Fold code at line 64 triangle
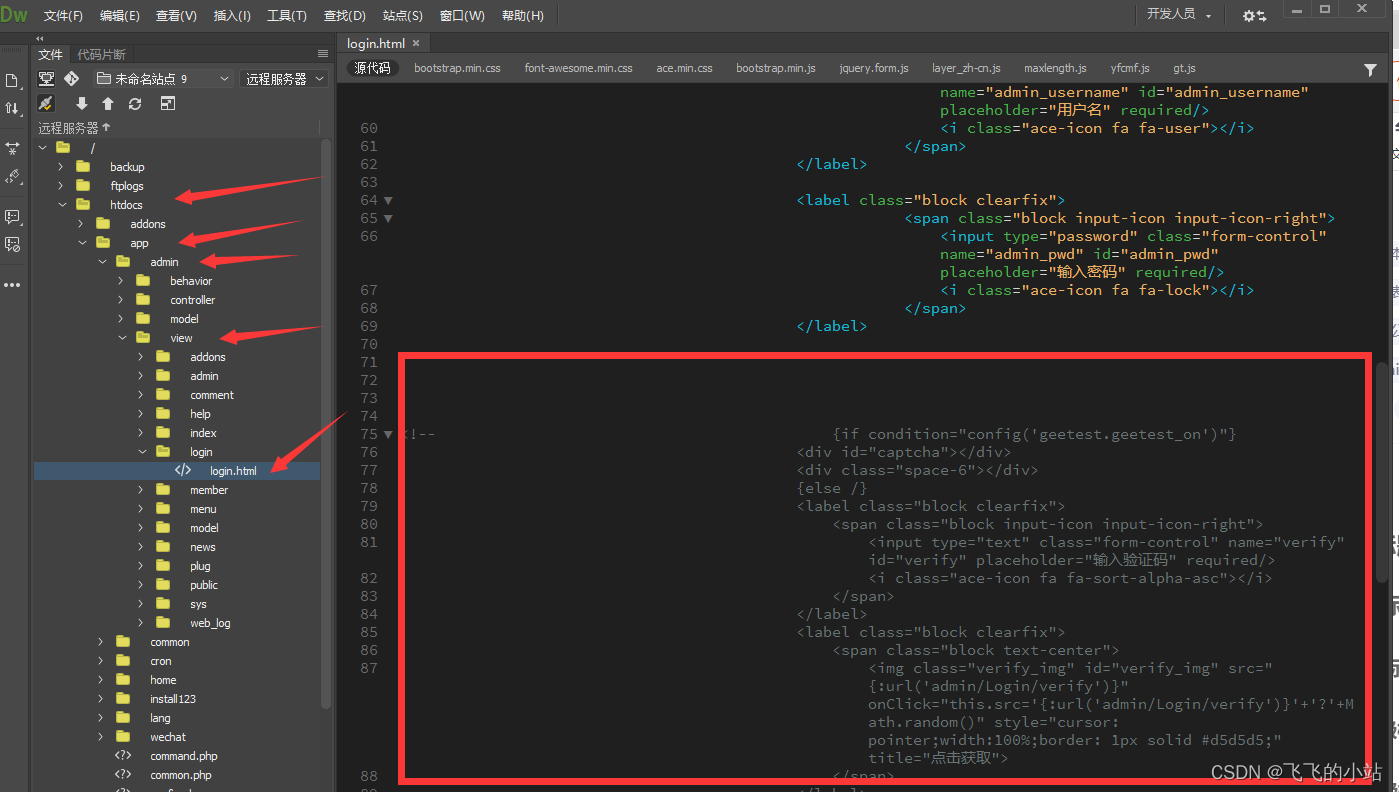1399x792 pixels. click(388, 200)
